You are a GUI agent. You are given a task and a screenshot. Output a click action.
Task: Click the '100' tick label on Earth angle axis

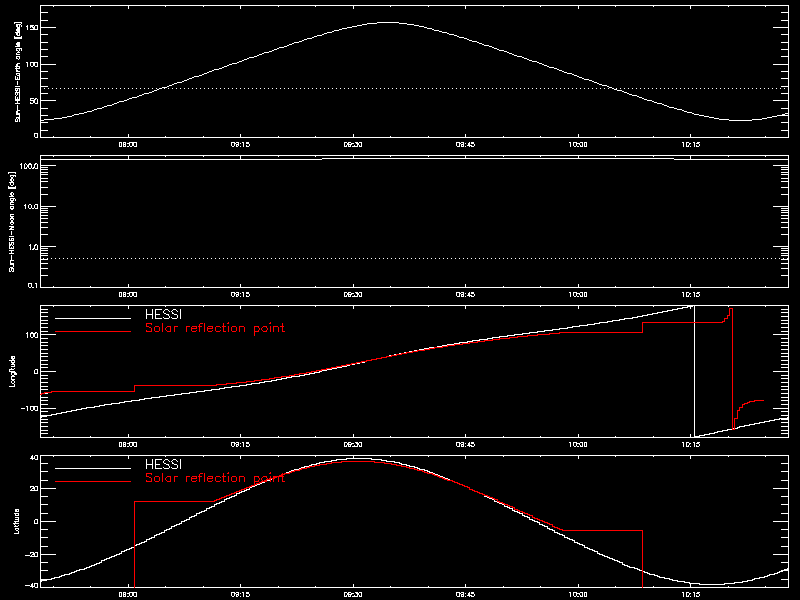coord(32,64)
